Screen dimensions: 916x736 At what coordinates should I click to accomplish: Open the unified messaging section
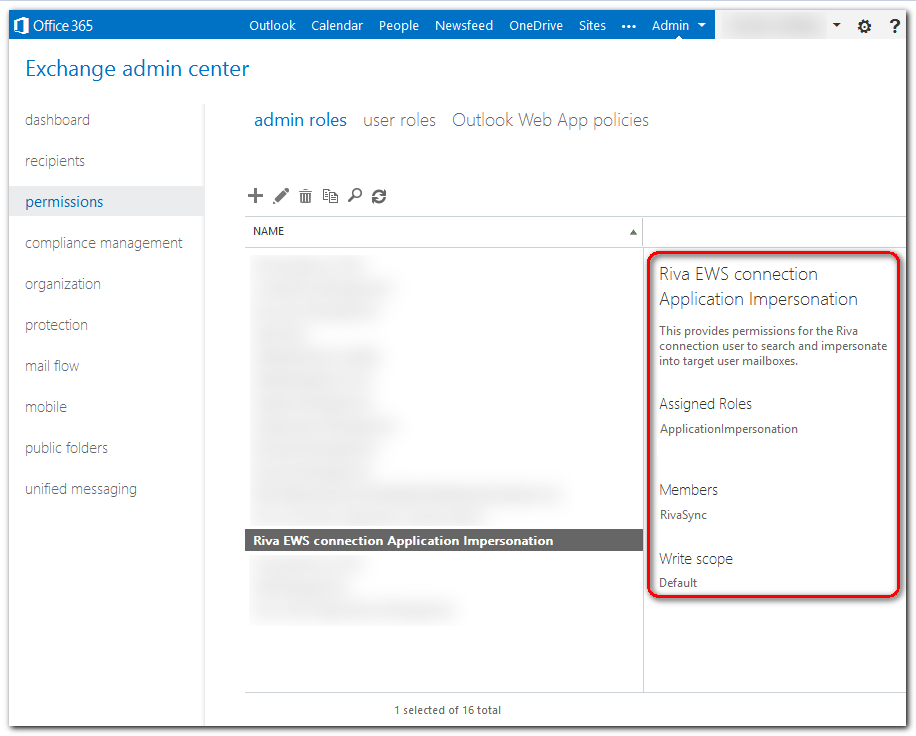pyautogui.click(x=81, y=489)
